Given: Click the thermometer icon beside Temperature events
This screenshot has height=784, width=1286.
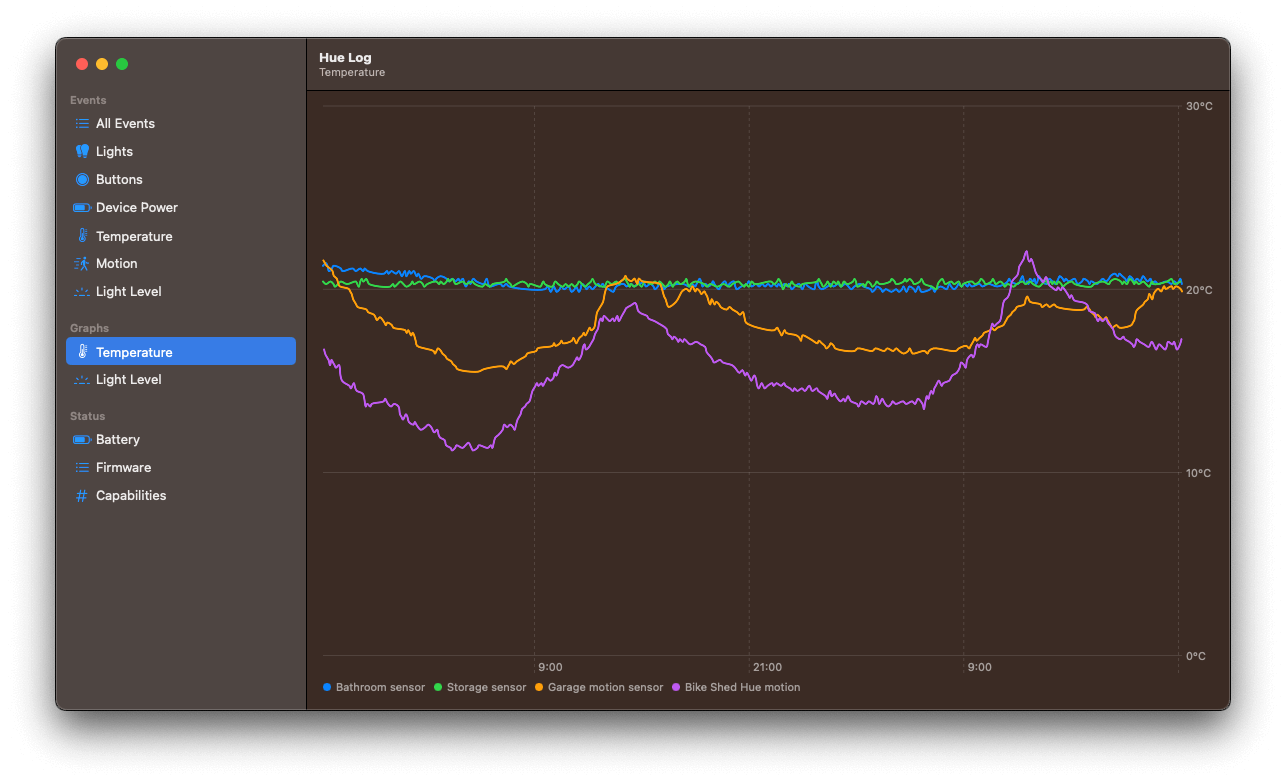Looking at the screenshot, I should 80,235.
